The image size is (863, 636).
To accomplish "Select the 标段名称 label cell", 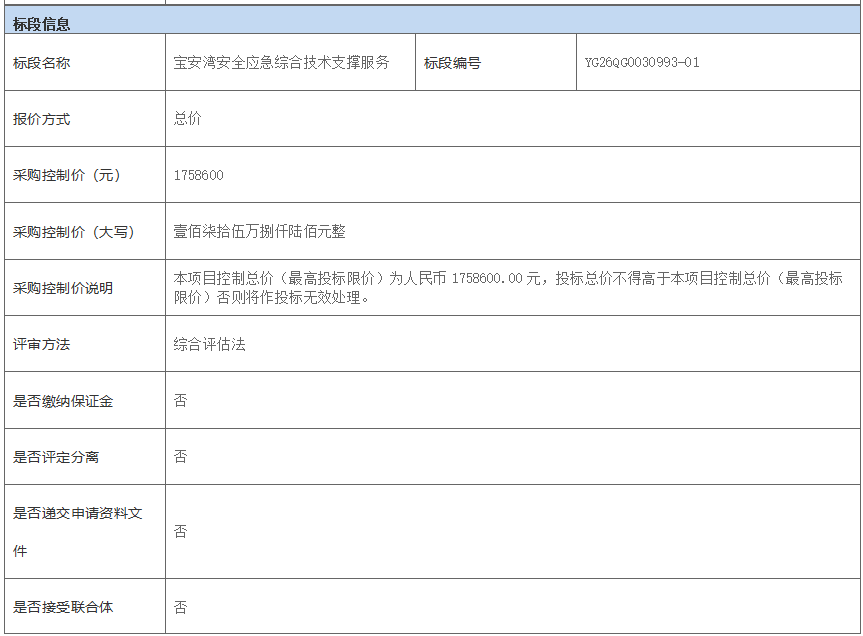I will coord(42,63).
